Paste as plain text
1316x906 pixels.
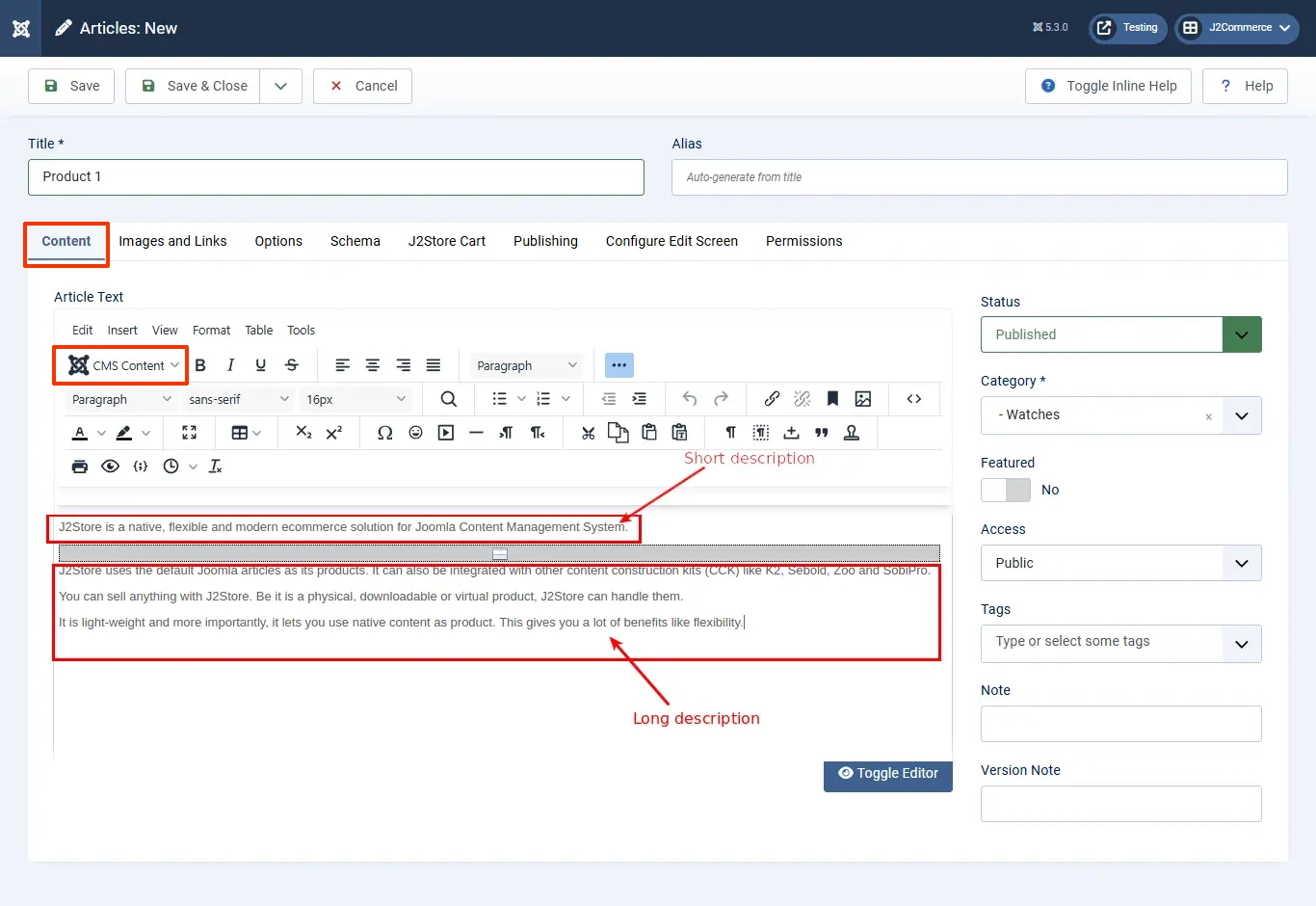pyautogui.click(x=679, y=433)
